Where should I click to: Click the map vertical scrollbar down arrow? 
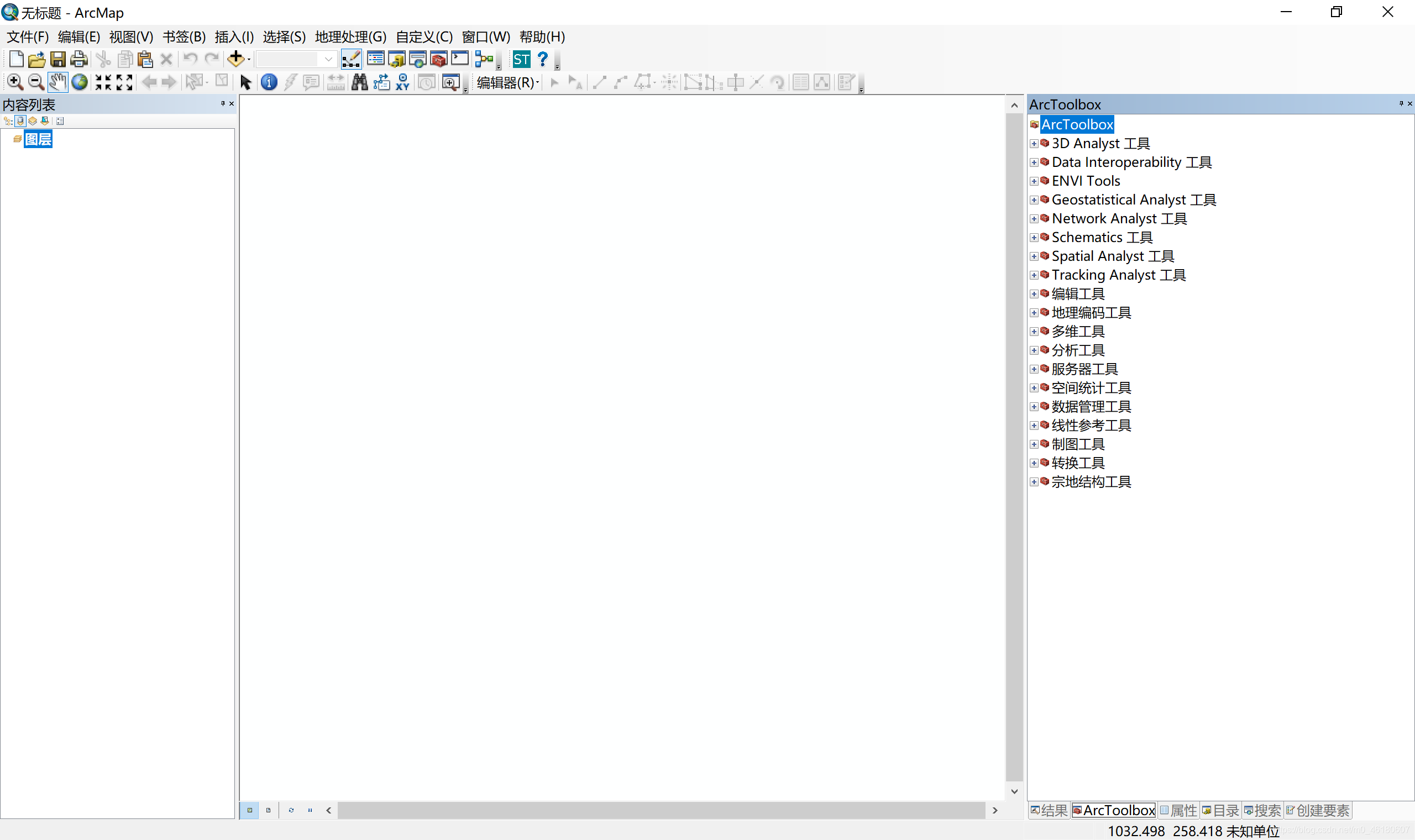click(x=1014, y=791)
